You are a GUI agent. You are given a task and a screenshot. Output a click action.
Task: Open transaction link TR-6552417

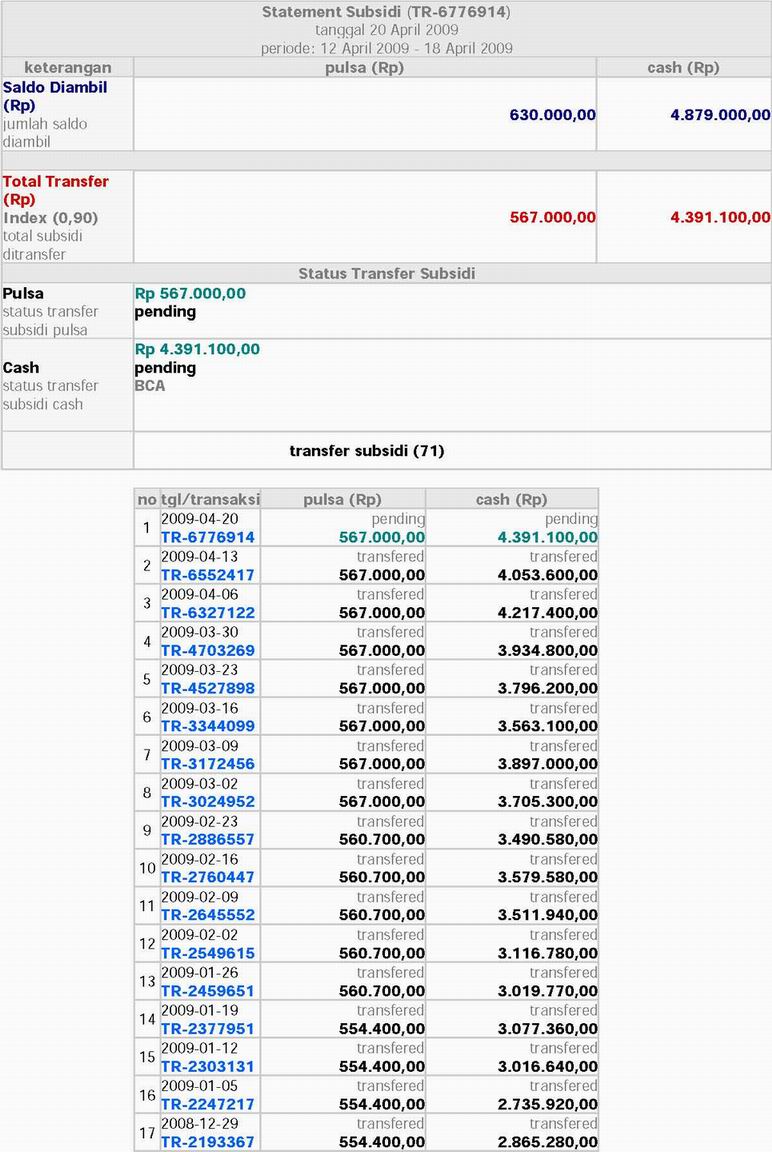pos(208,575)
